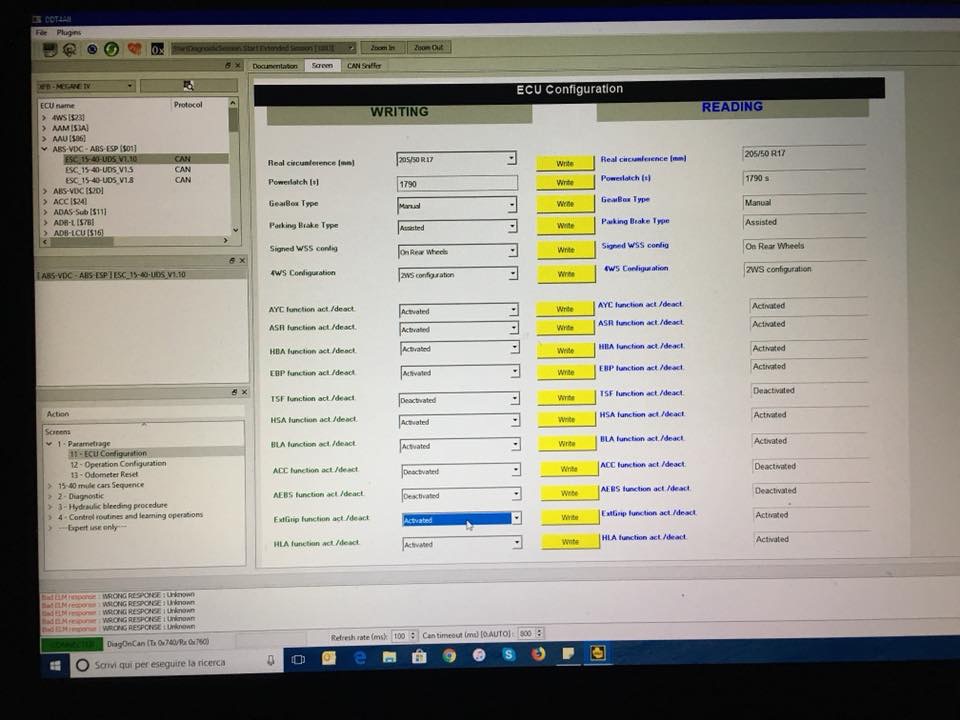The height and width of the screenshot is (720, 960).
Task: Expand the 2 - Diagnostic screens node
Action: coord(50,496)
